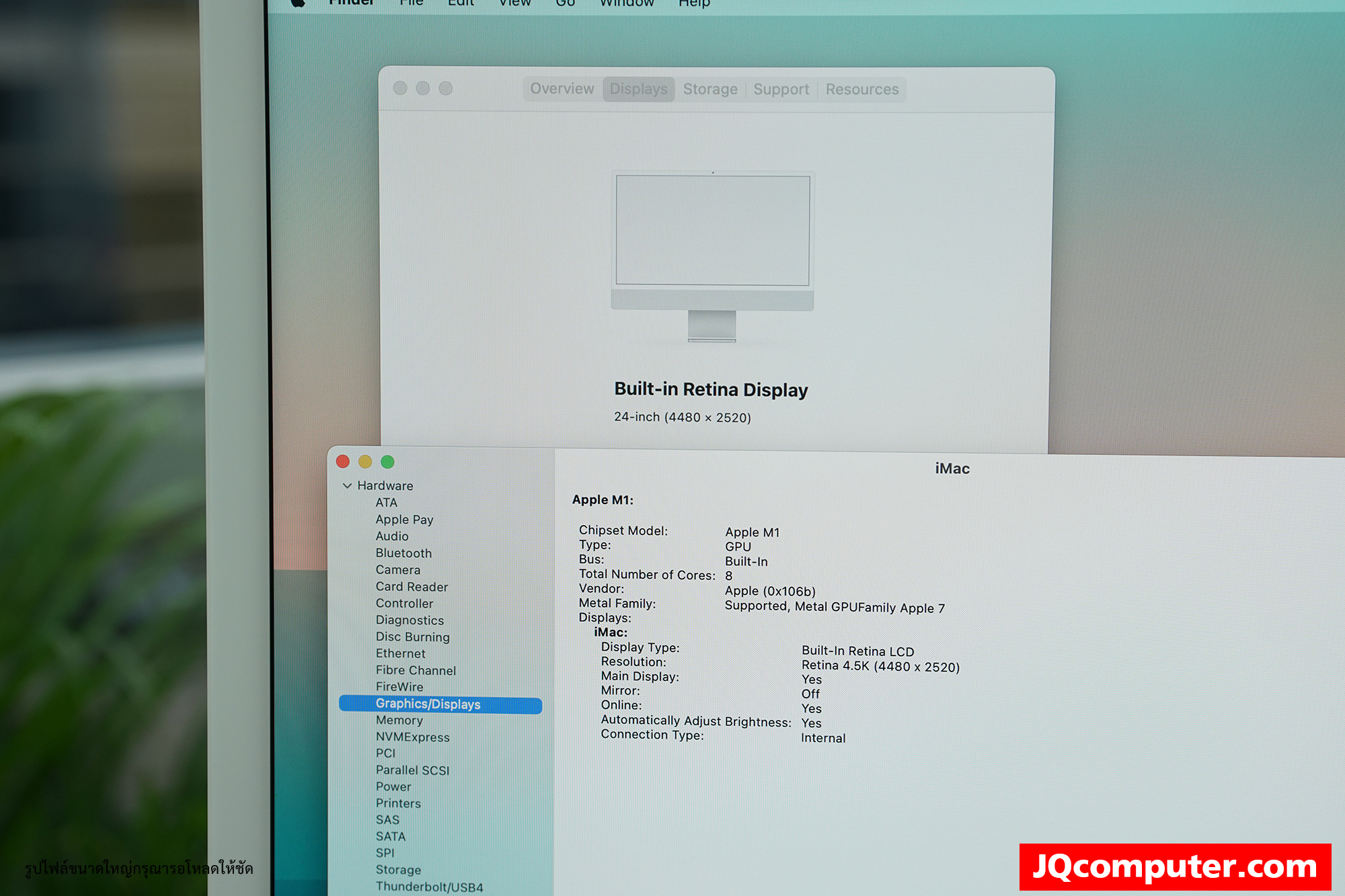Viewport: 1345px width, 896px height.
Task: Open the Edit menu
Action: click(x=461, y=3)
